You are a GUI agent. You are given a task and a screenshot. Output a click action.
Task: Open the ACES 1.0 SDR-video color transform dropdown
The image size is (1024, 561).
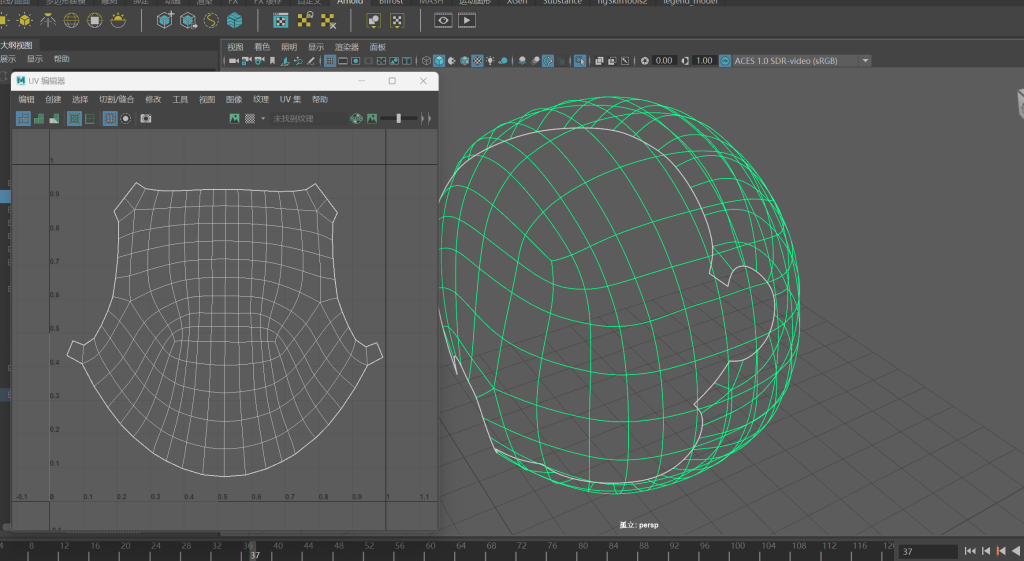point(802,61)
